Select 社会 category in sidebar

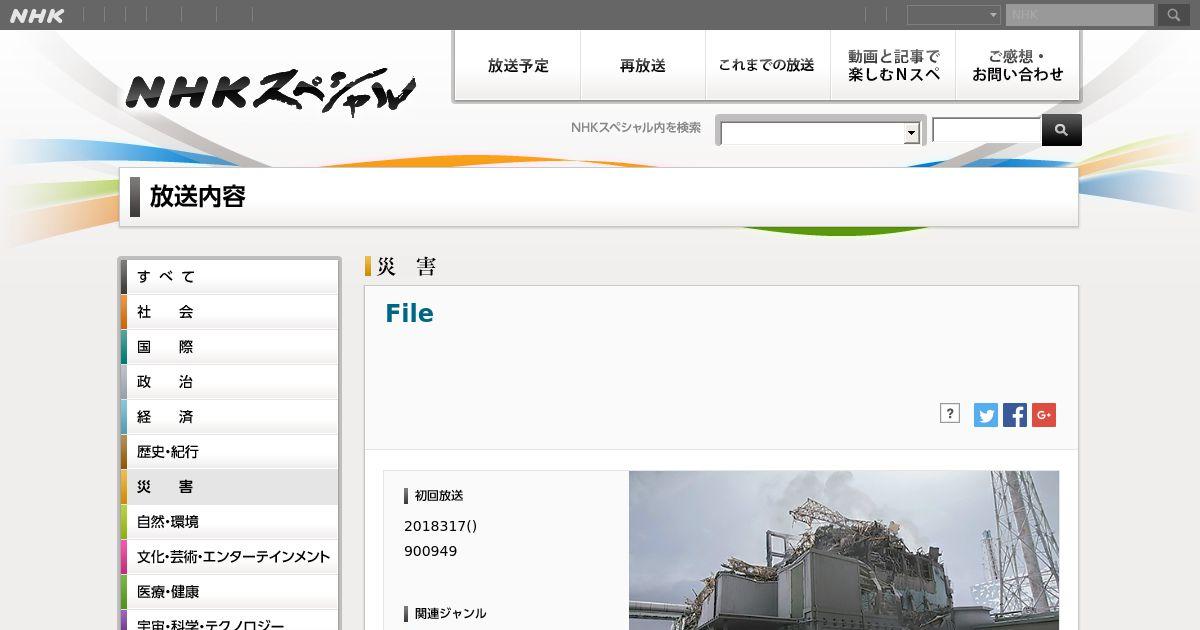(230, 312)
